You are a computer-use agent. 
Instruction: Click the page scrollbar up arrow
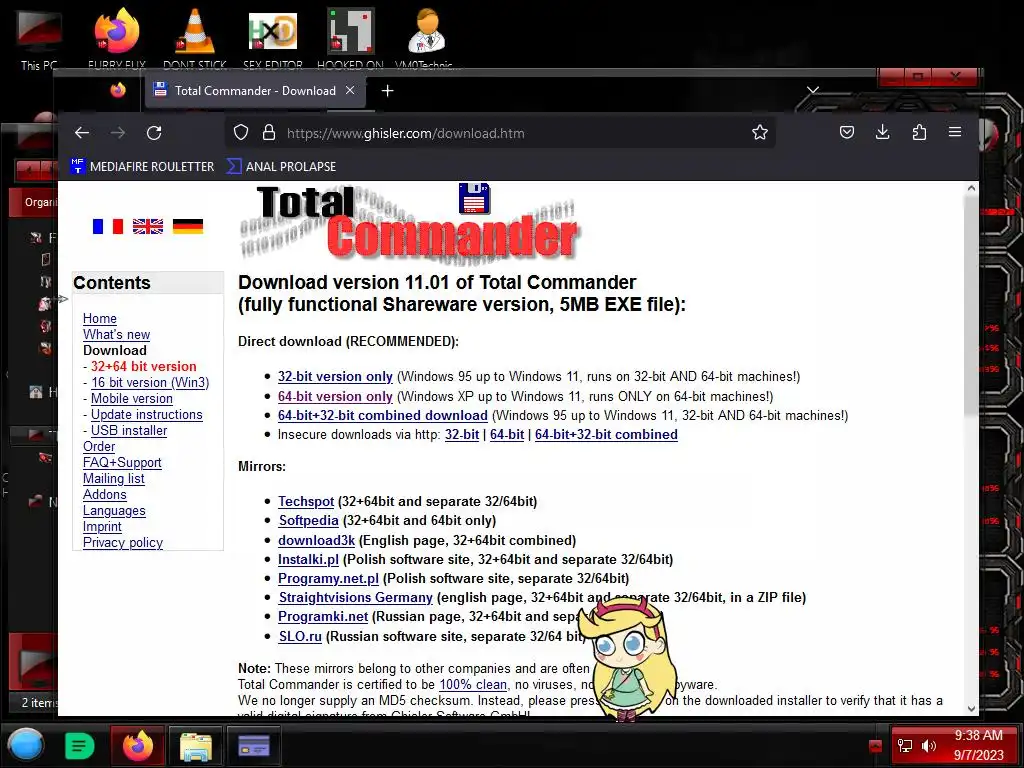point(971,188)
